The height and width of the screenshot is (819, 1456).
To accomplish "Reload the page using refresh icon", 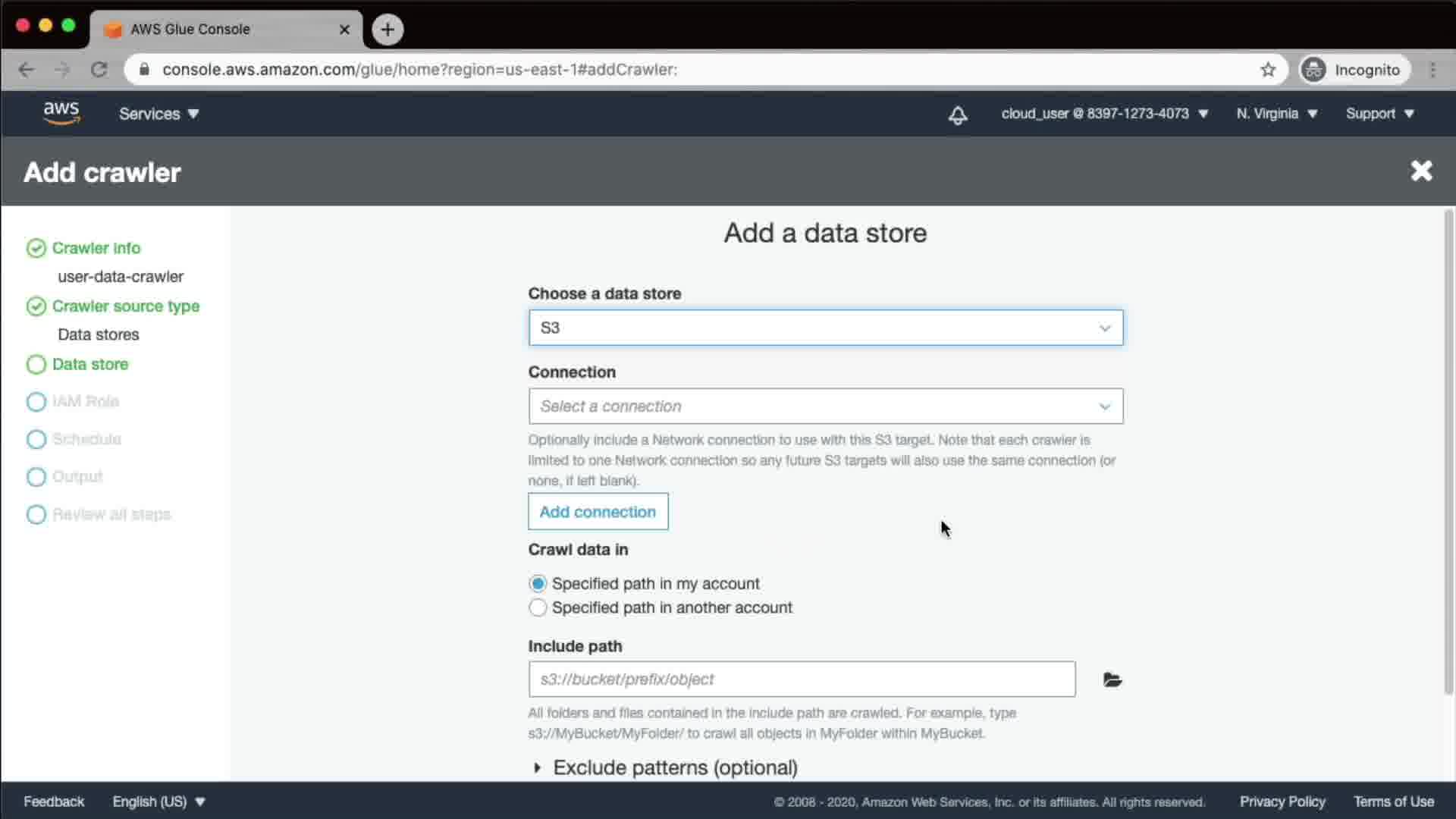I will 99,70.
